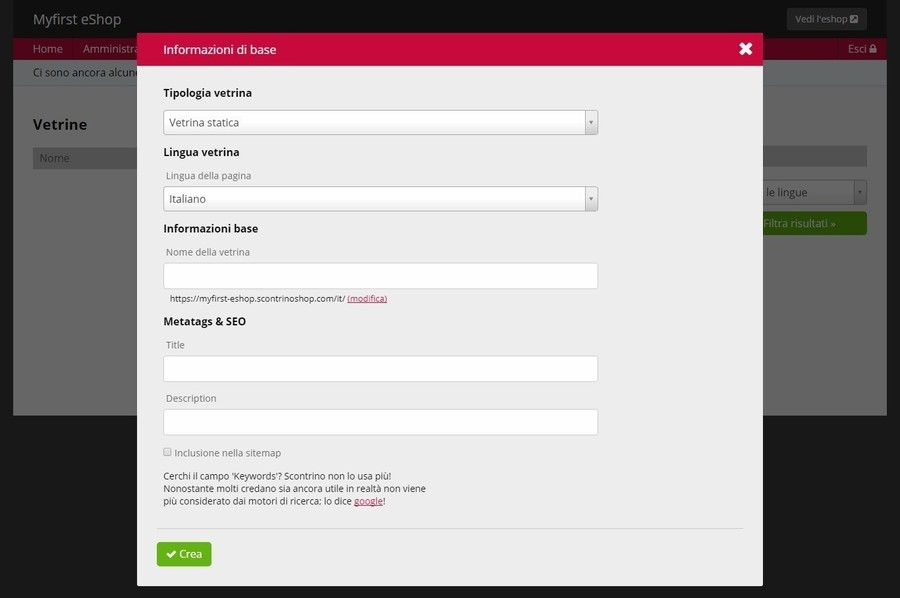Open the google link

coord(368,501)
